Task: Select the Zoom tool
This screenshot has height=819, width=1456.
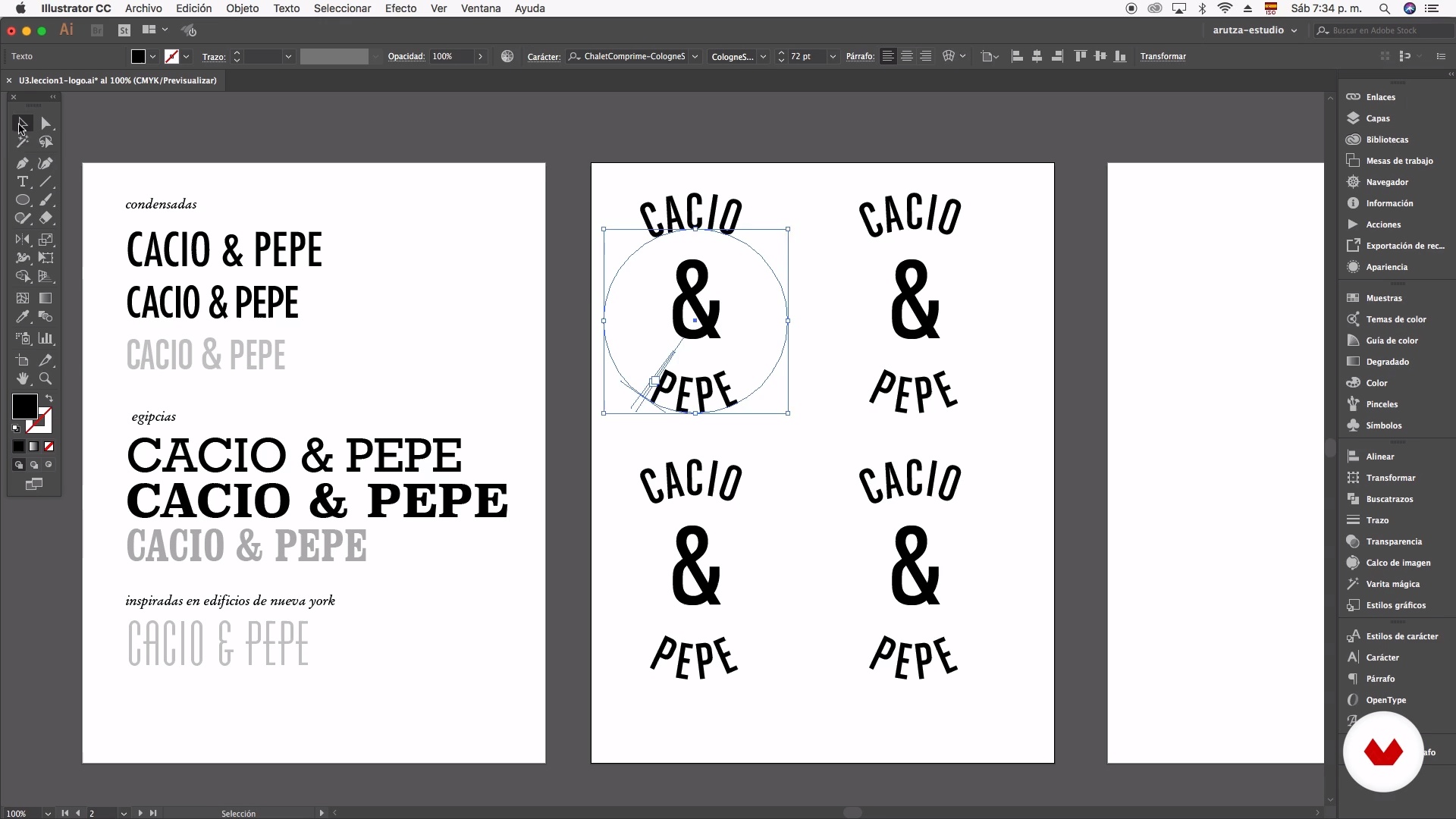Action: [x=45, y=378]
